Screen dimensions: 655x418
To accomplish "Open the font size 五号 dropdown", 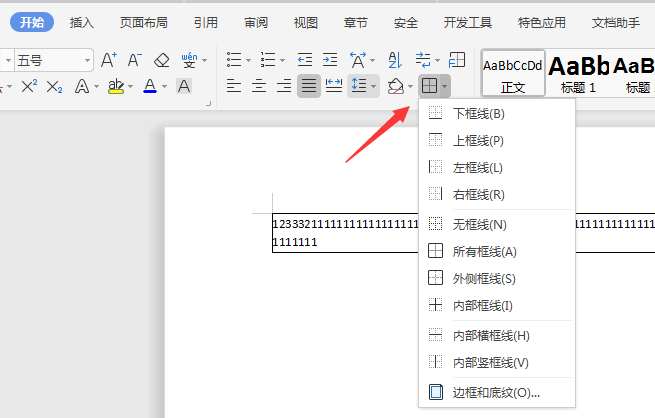I will [87, 61].
